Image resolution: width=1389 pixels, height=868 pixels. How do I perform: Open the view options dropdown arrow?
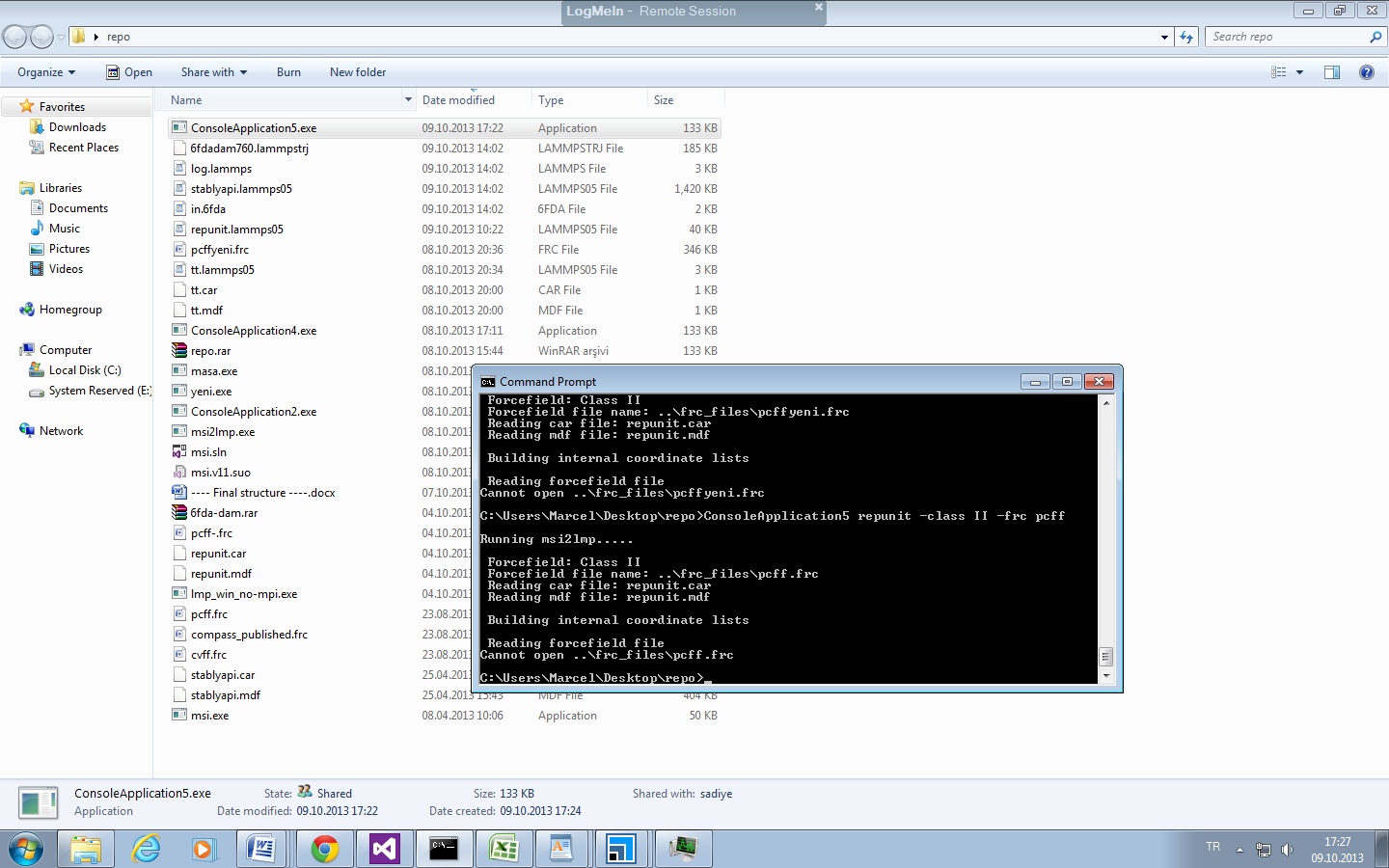pyautogui.click(x=1299, y=72)
